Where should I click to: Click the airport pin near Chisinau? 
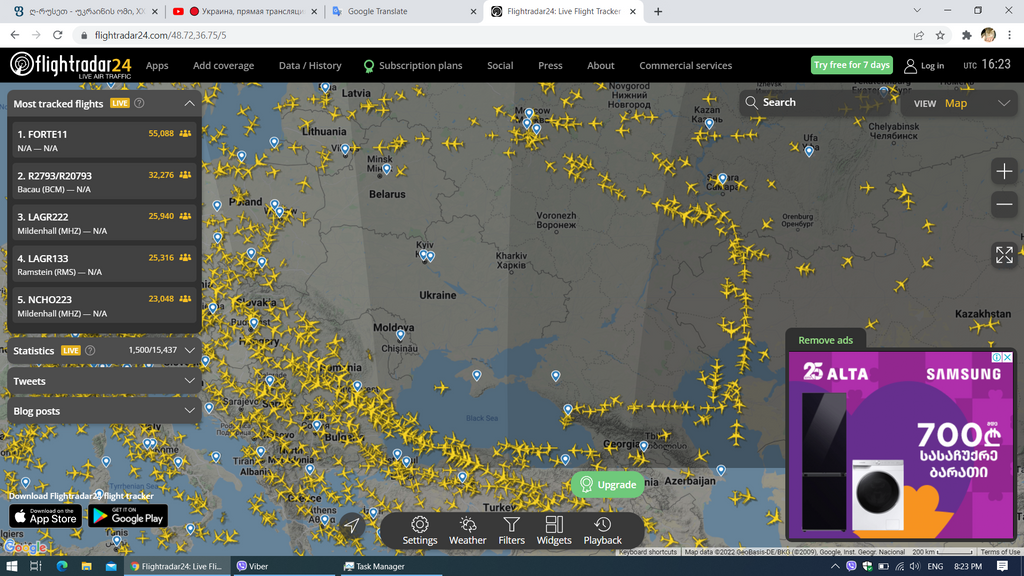[400, 334]
